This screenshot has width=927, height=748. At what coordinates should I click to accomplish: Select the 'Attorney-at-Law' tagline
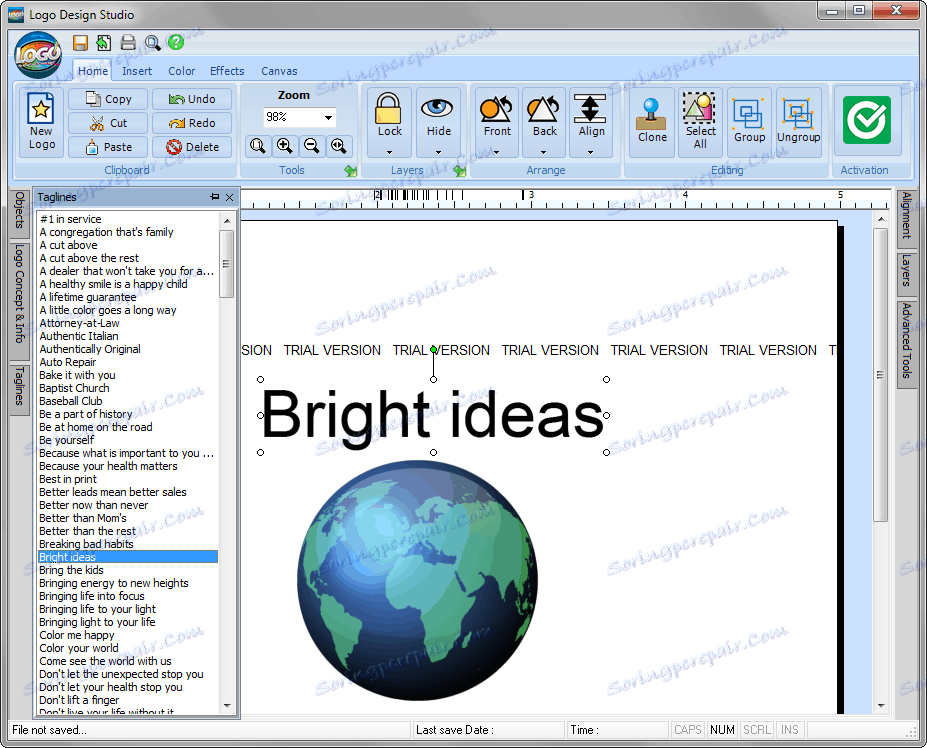[128, 323]
